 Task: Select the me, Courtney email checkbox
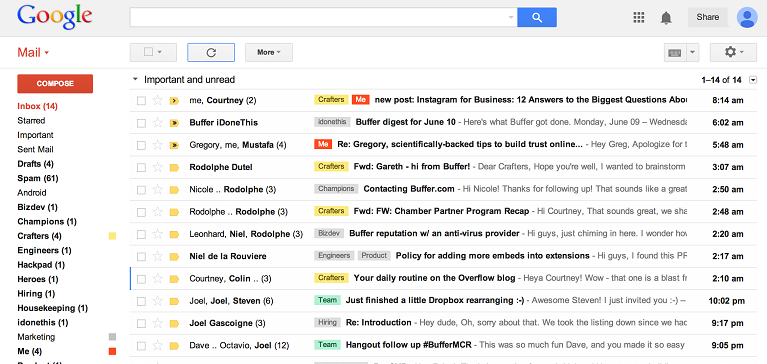point(141,101)
